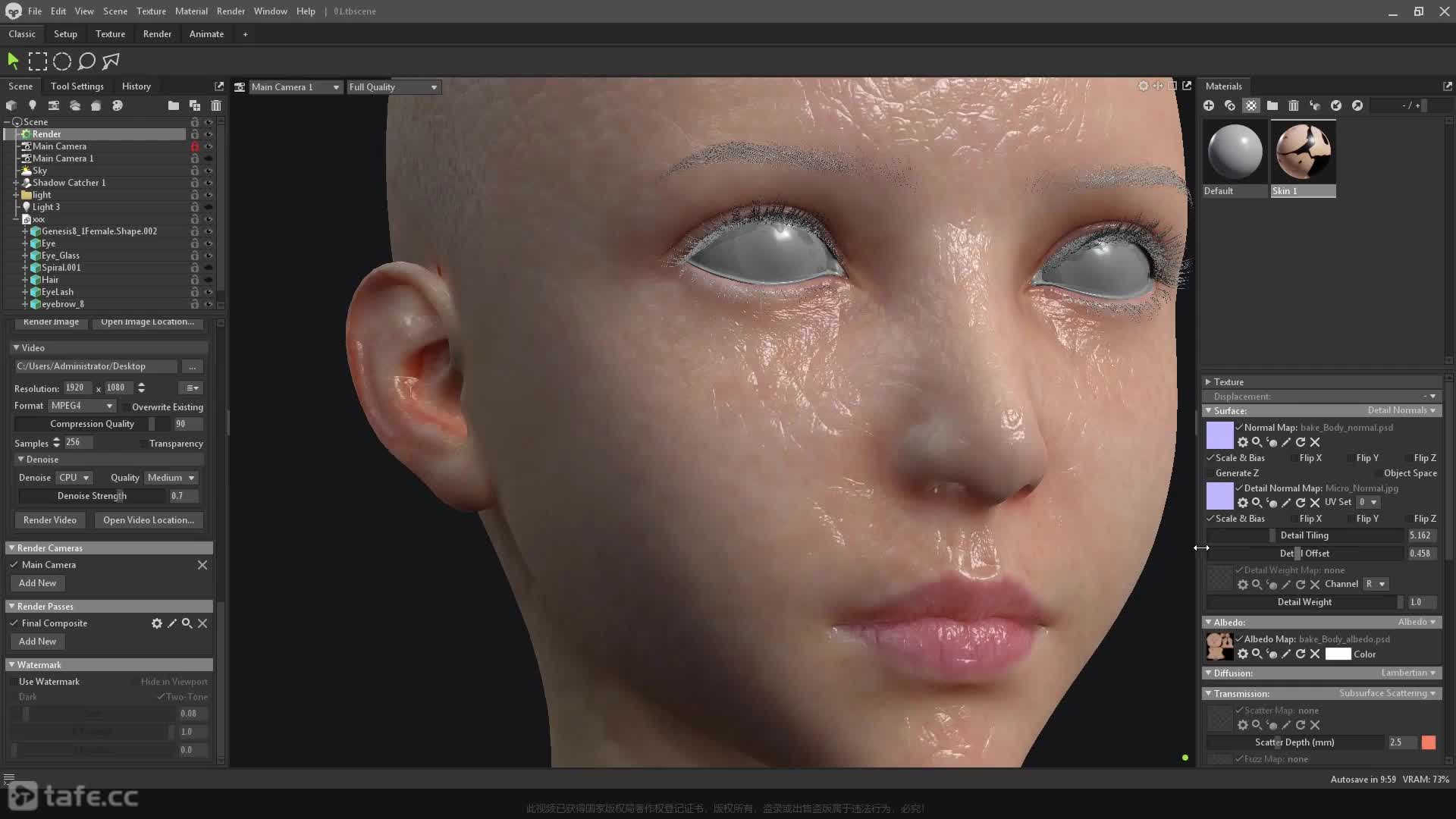
Task: Switch to Setup workspace tab
Action: tap(65, 34)
